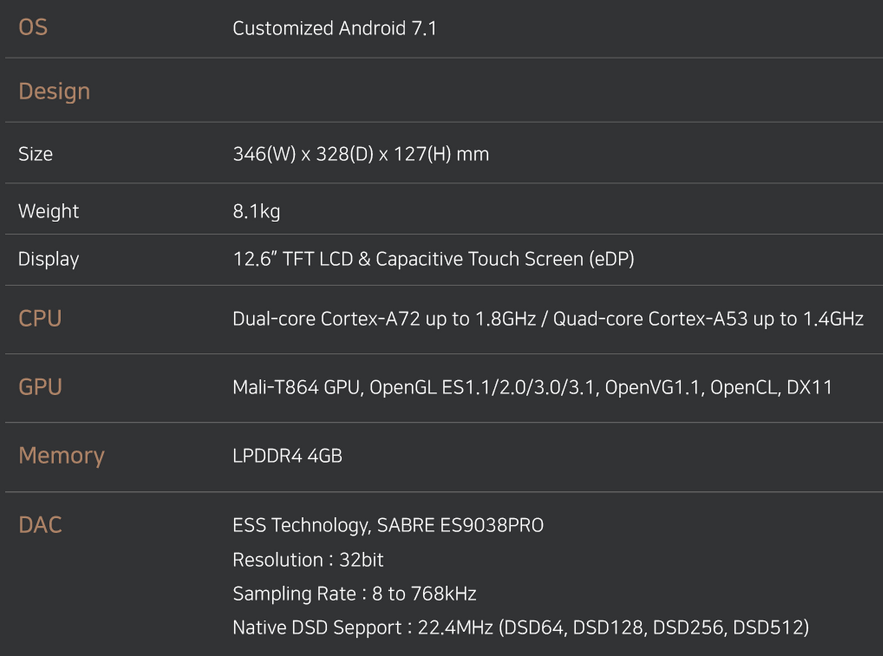Click the Size row label

35,154
